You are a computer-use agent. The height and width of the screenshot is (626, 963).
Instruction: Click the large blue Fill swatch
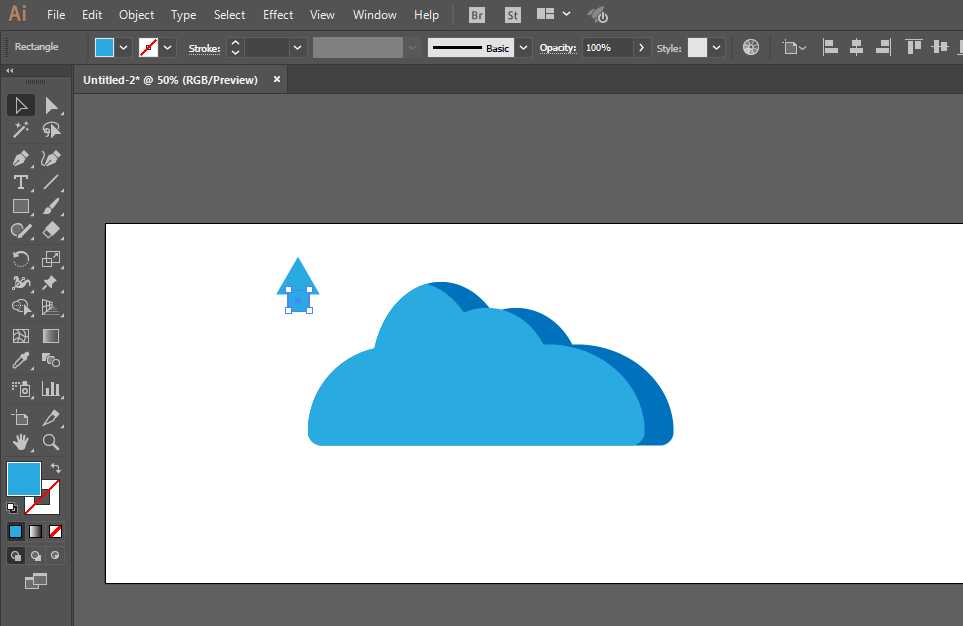tap(23, 479)
